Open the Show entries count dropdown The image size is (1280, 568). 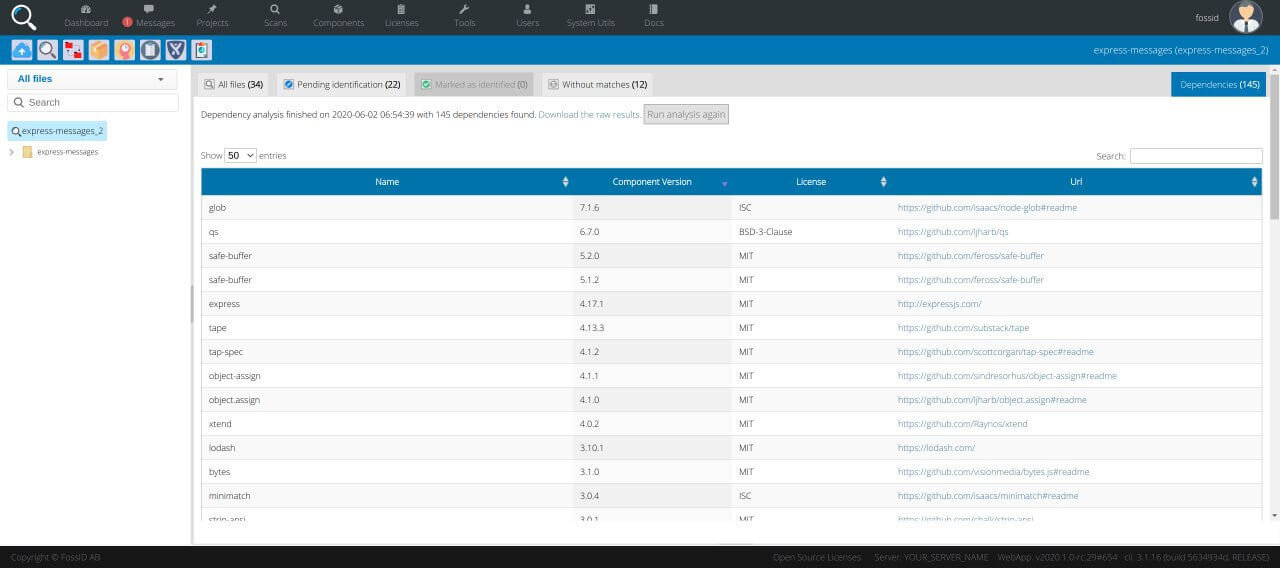[x=240, y=156]
